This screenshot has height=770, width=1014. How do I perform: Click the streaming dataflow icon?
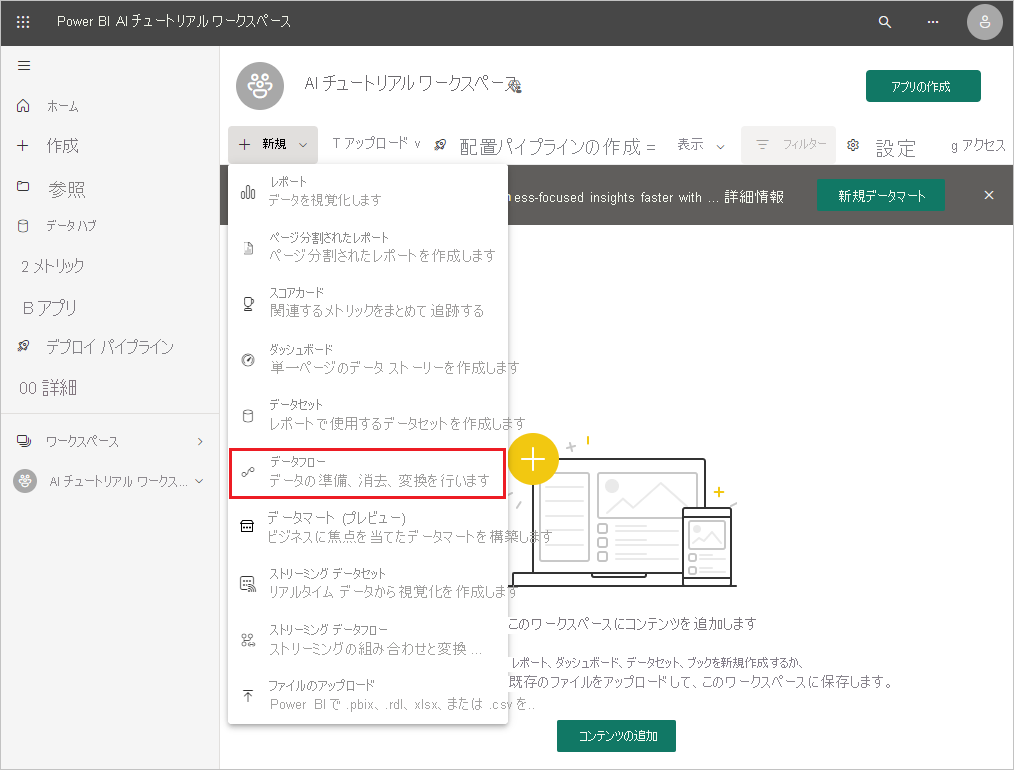point(248,640)
